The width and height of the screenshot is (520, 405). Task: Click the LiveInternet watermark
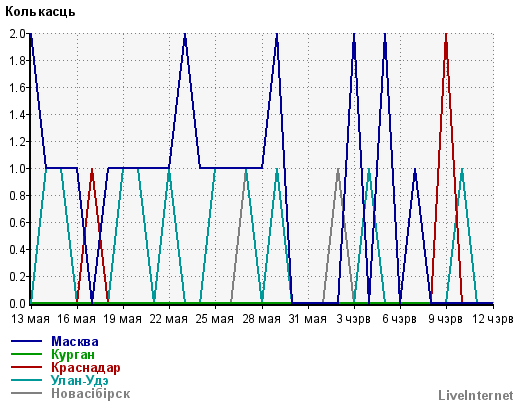click(x=476, y=395)
